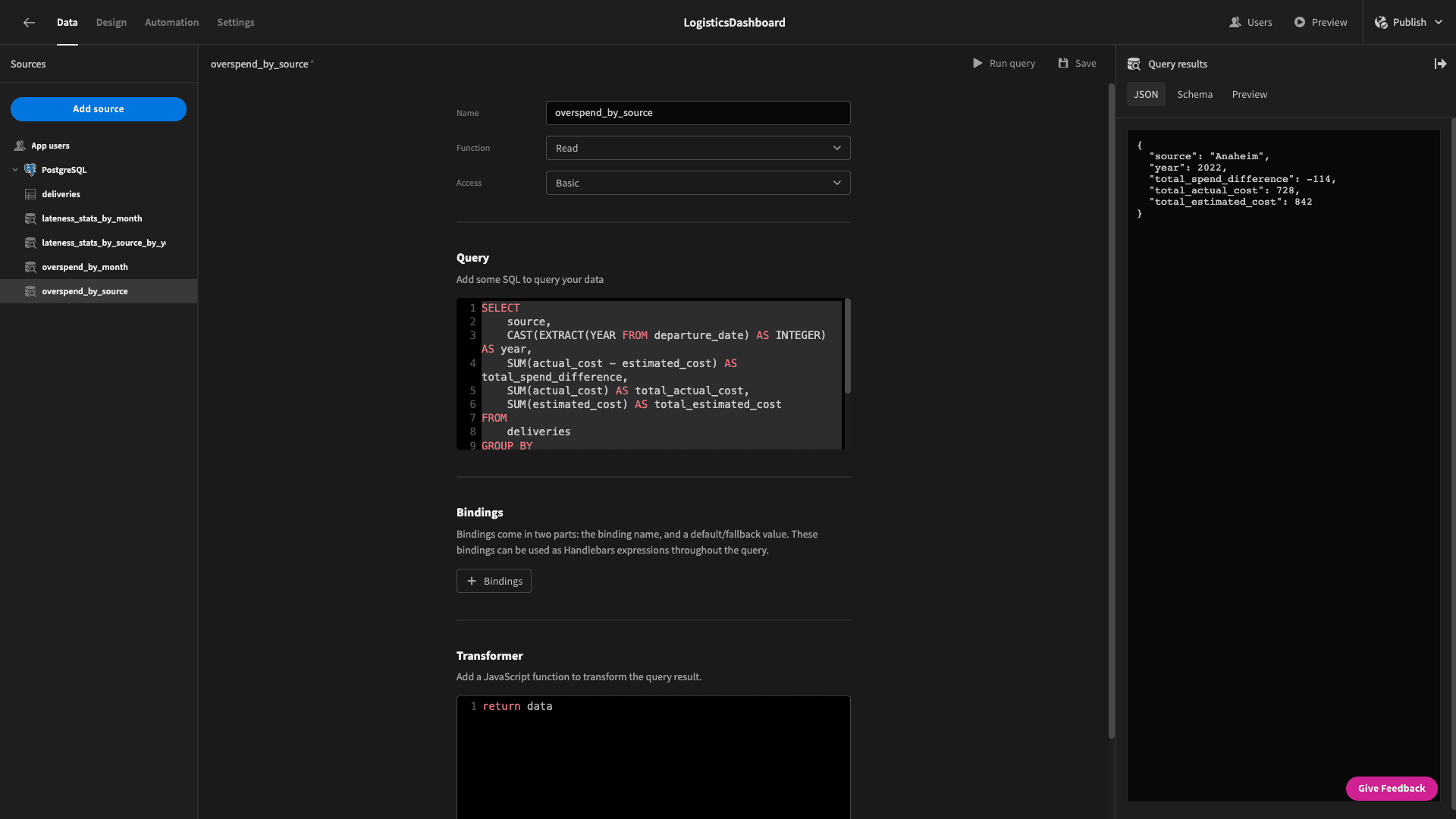Image resolution: width=1456 pixels, height=819 pixels.
Task: Click the Users icon in header
Action: 1235,23
